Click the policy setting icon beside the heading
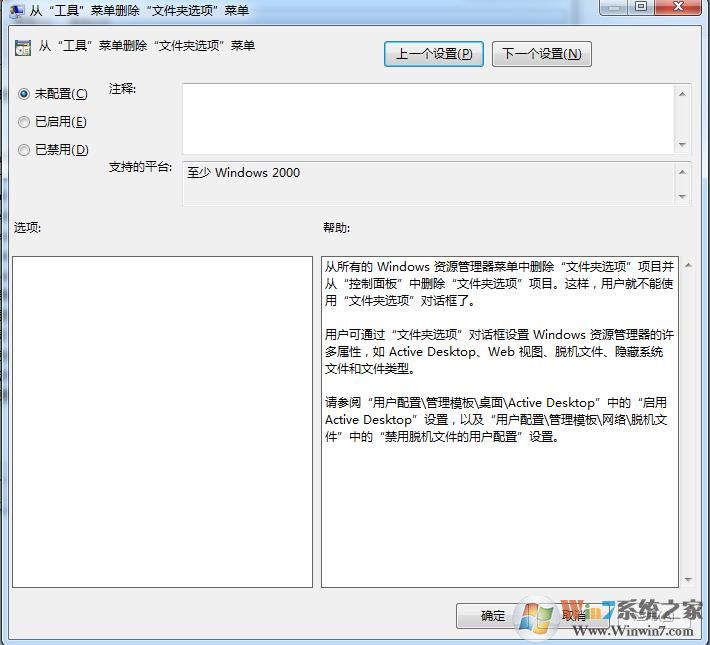Image resolution: width=710 pixels, height=645 pixels. [x=23, y=47]
